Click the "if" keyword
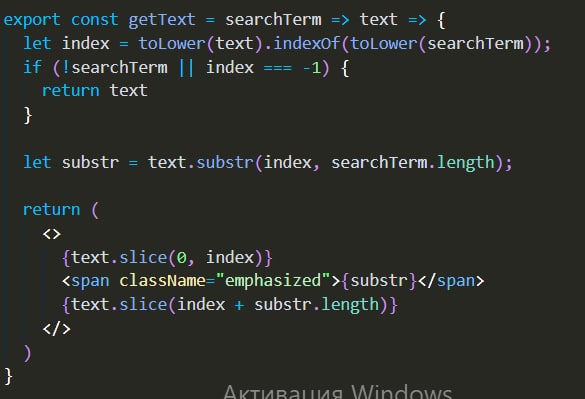The image size is (585, 399). [32, 67]
